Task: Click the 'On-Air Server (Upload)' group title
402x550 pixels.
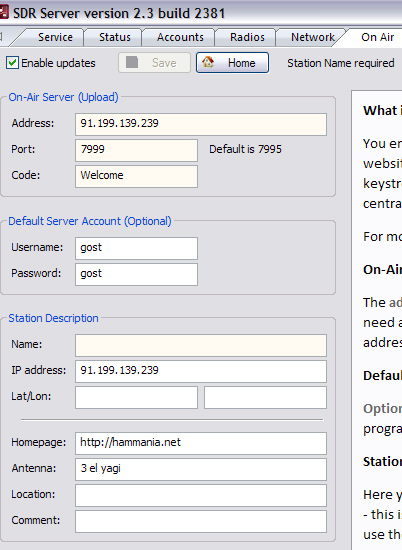Action: click(x=63, y=97)
